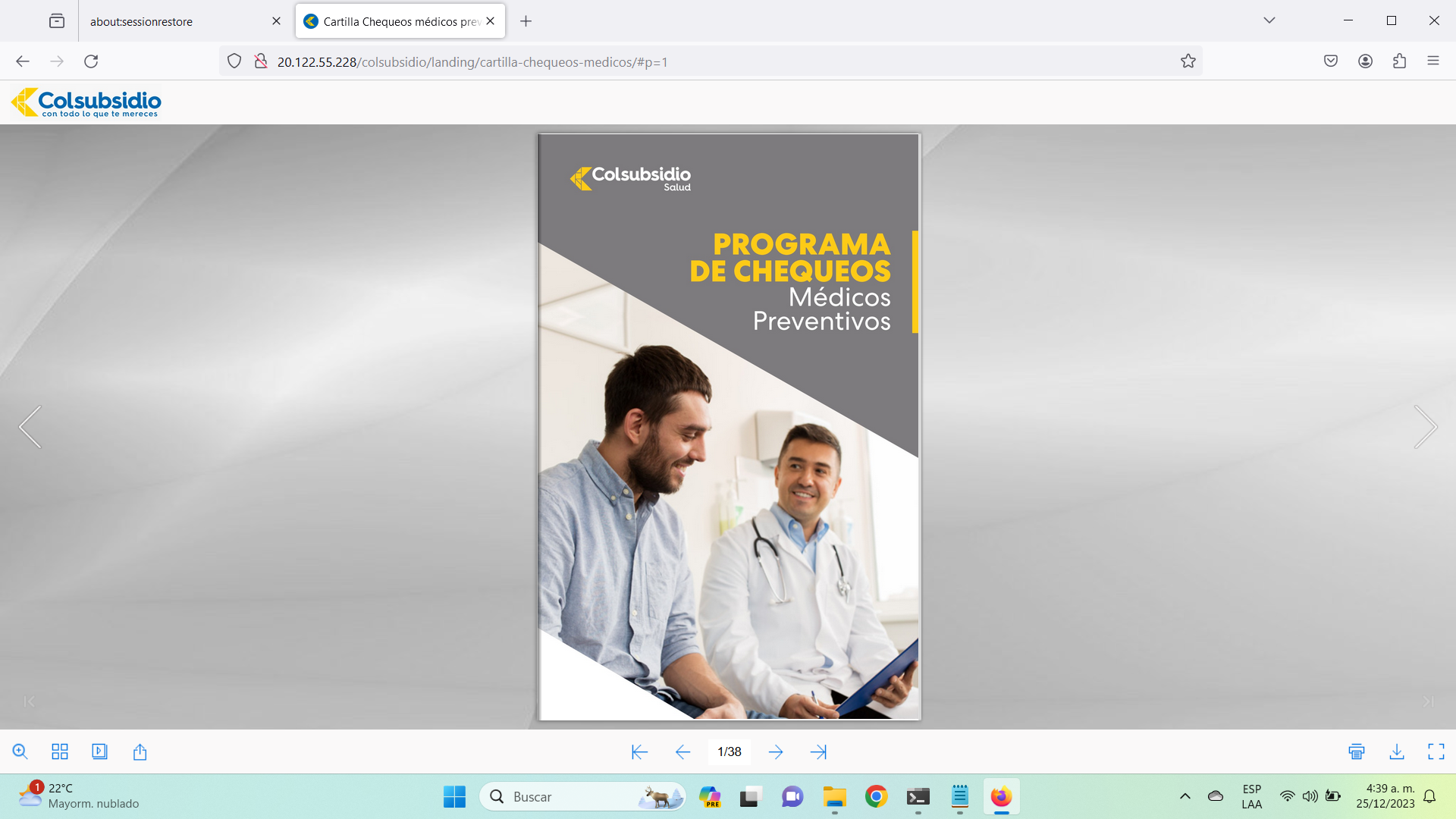The width and height of the screenshot is (1456, 819).
Task: Go to previous page in bottom toolbar
Action: 682,752
